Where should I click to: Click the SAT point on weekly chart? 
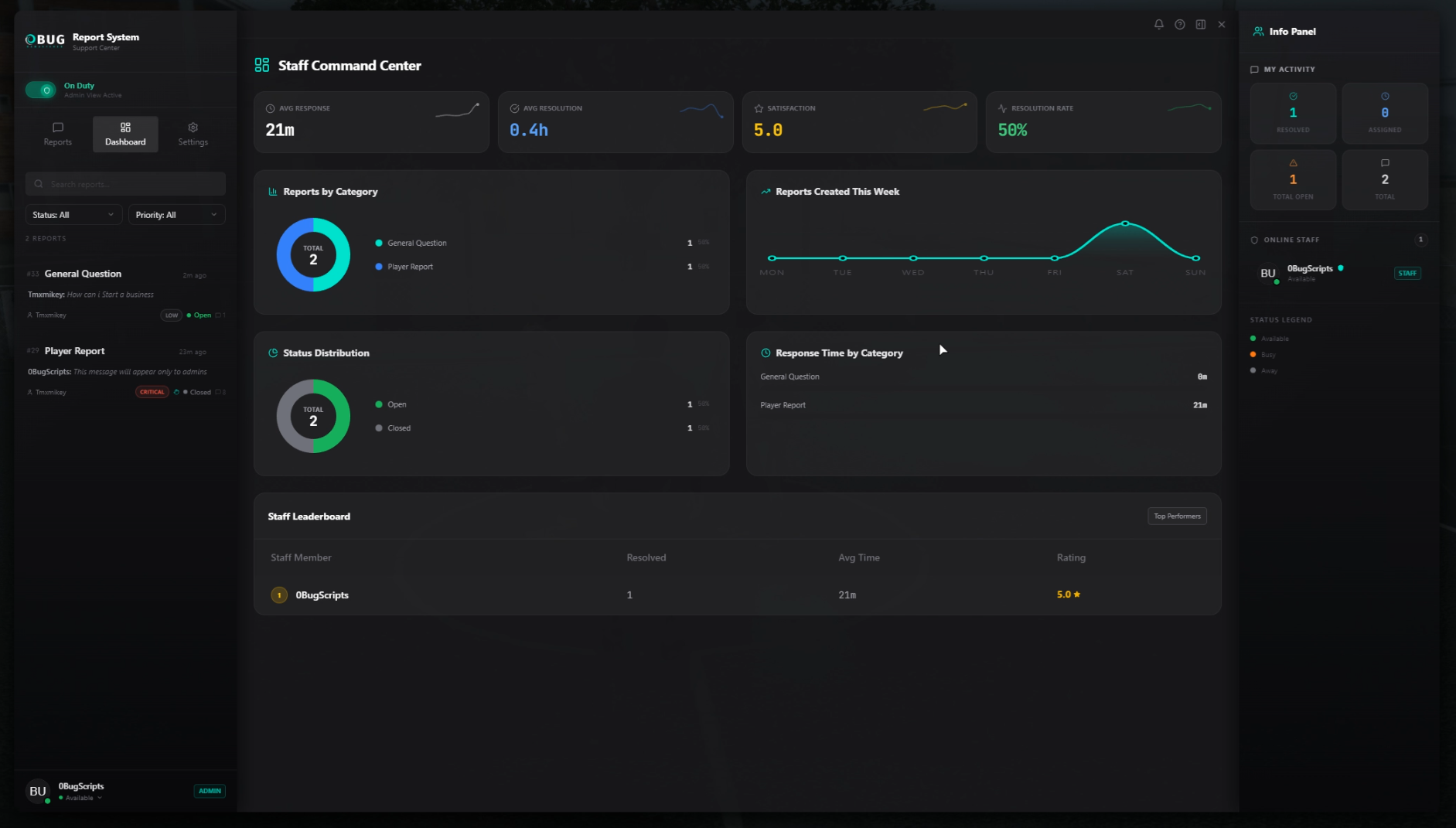1125,223
